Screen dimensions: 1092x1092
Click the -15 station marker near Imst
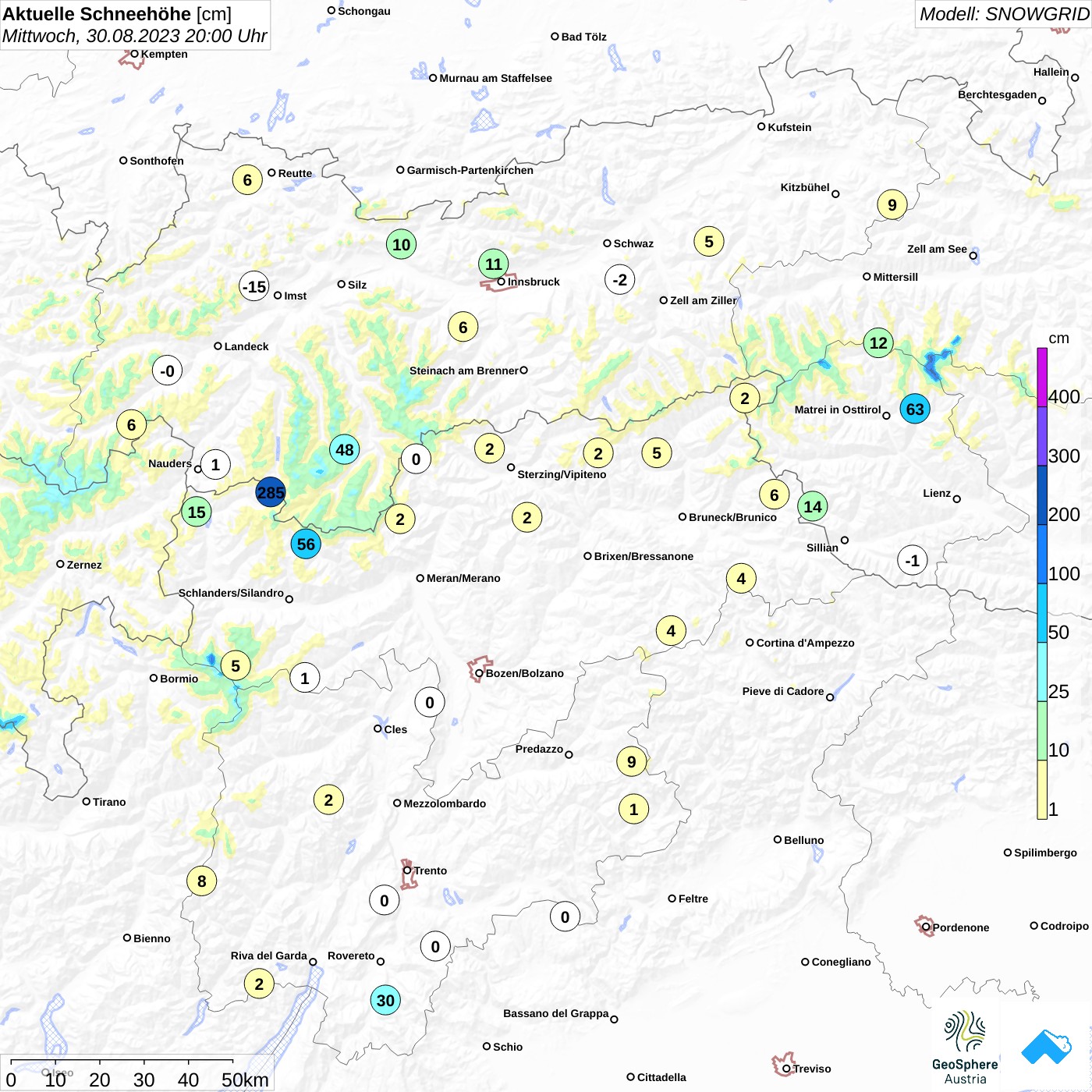(254, 286)
